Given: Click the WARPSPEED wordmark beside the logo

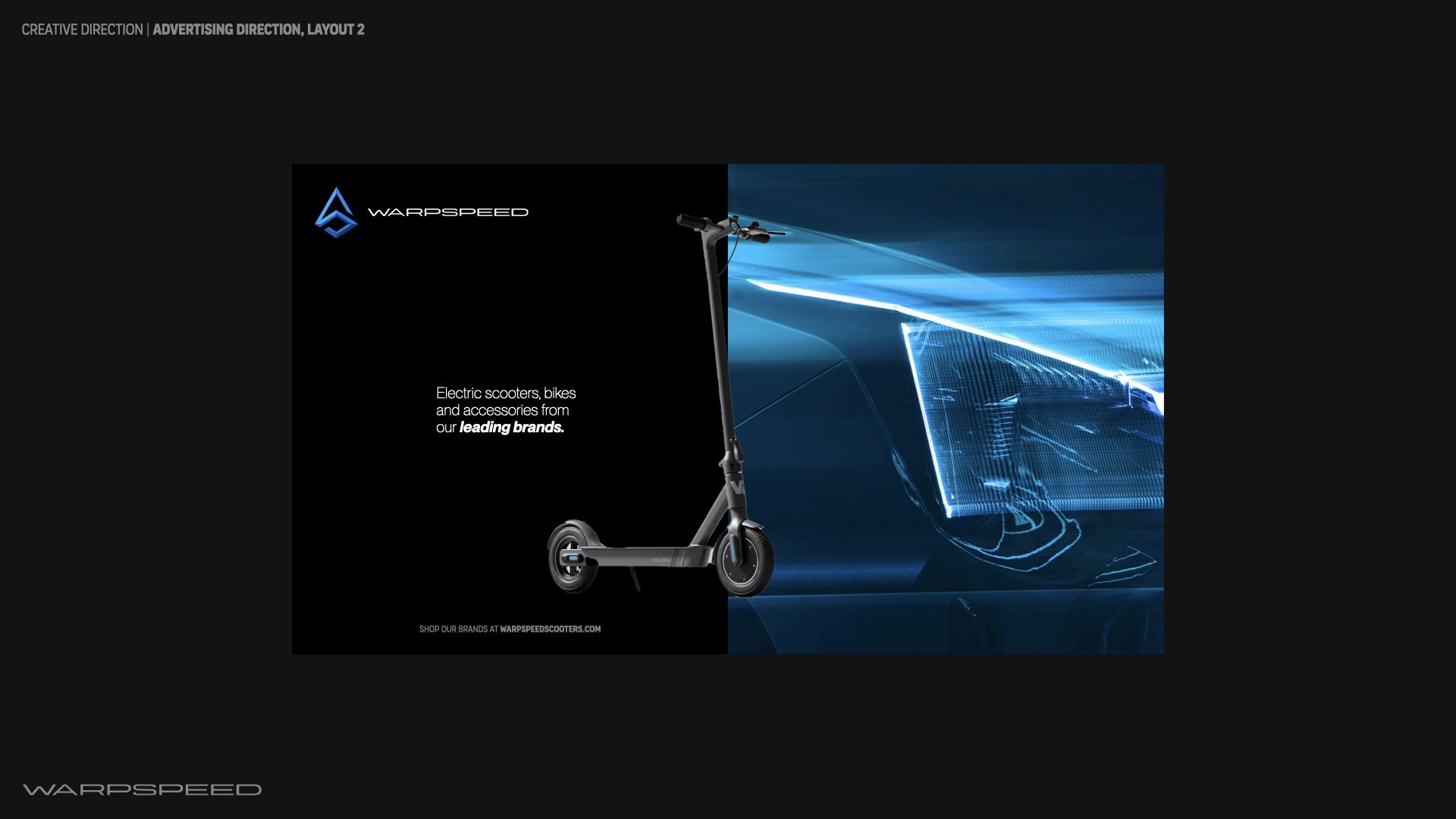Looking at the screenshot, I should coord(447,212).
